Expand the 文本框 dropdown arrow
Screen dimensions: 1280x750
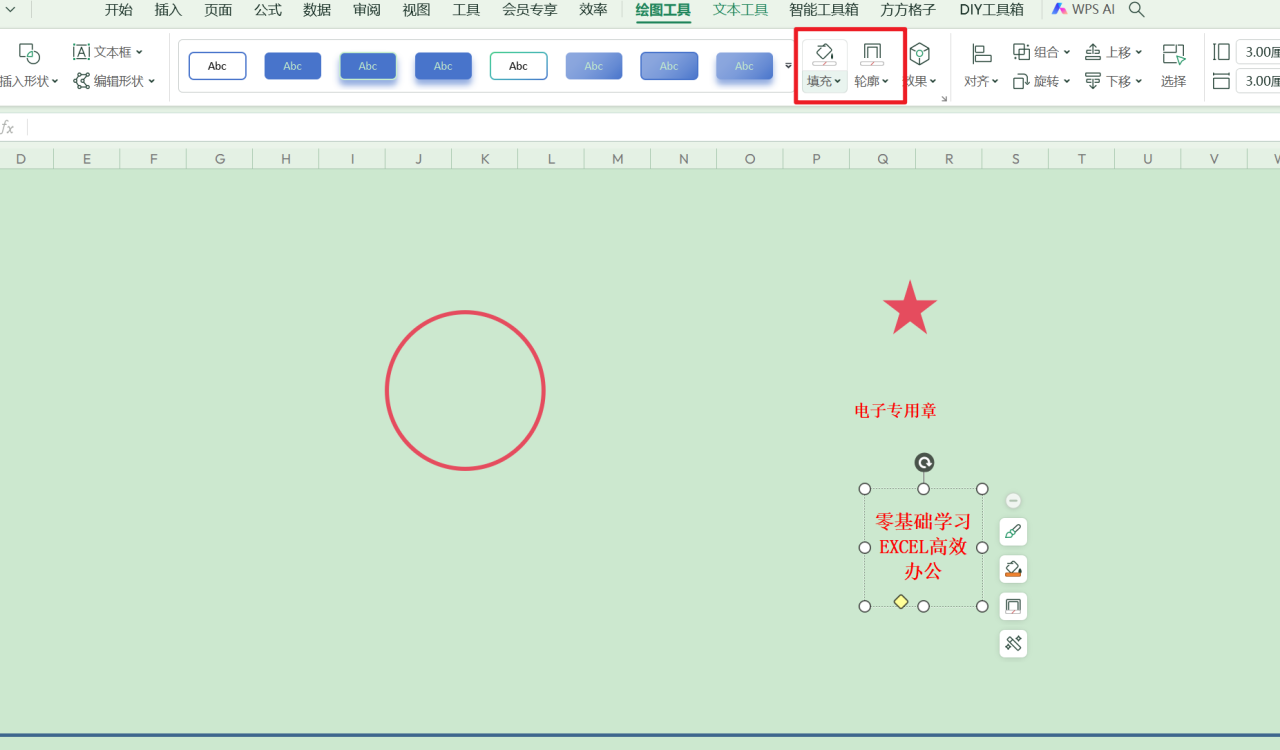139,52
